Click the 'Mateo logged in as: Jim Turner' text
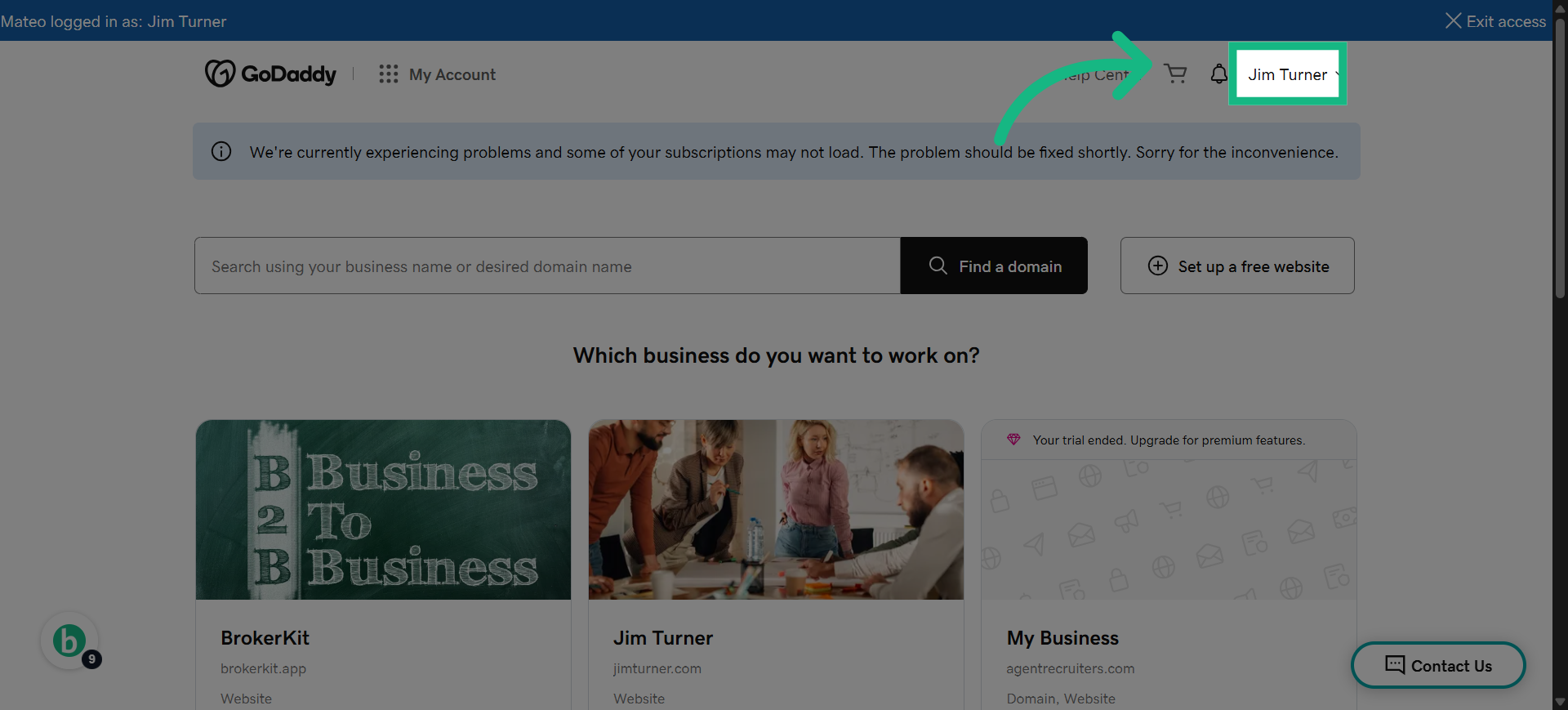 pos(114,21)
